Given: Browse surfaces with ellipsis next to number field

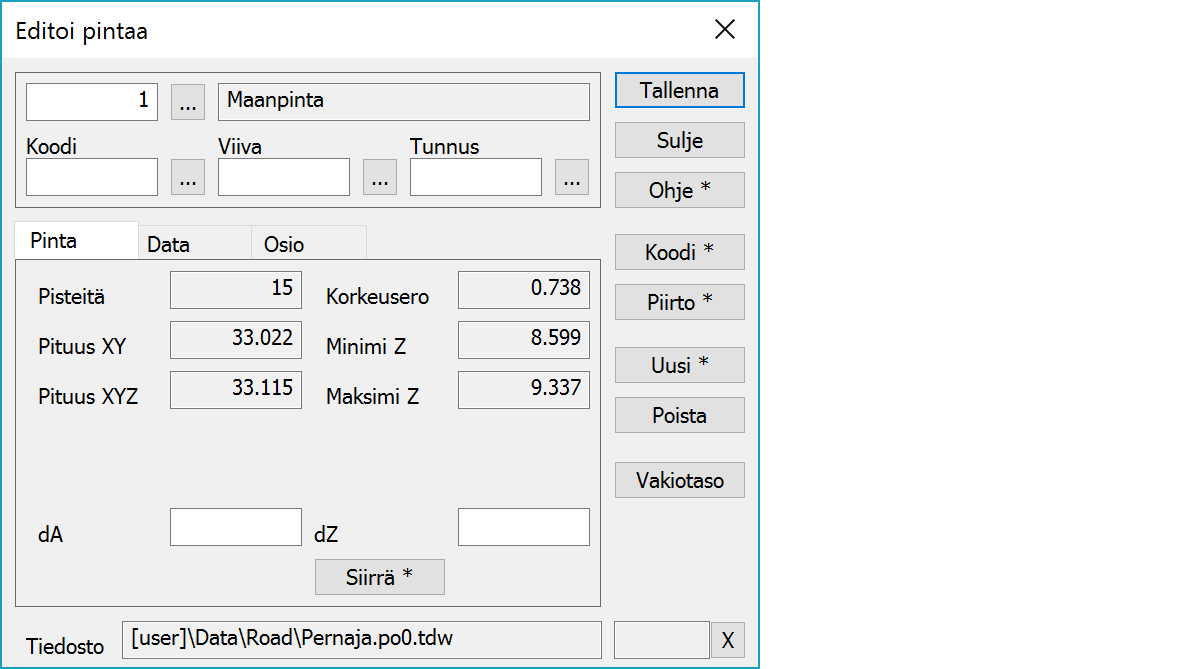Looking at the screenshot, I should 188,102.
